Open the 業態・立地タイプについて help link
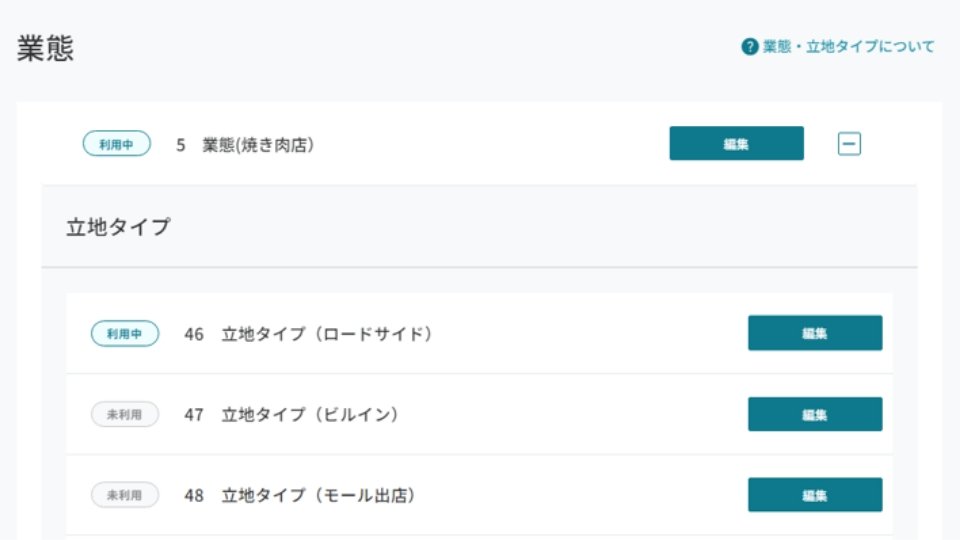This screenshot has width=960, height=540. pyautogui.click(x=848, y=47)
